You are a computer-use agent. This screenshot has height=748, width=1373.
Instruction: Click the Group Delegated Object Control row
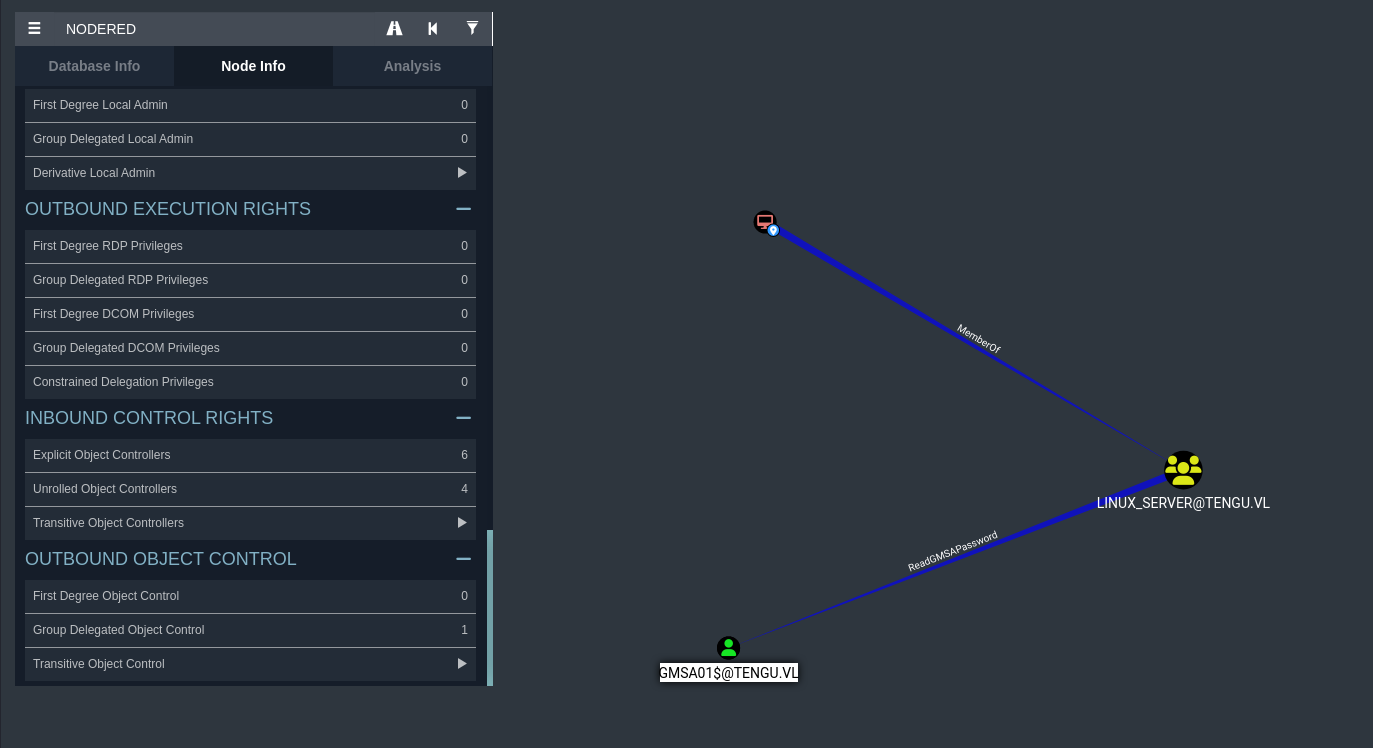coord(250,630)
